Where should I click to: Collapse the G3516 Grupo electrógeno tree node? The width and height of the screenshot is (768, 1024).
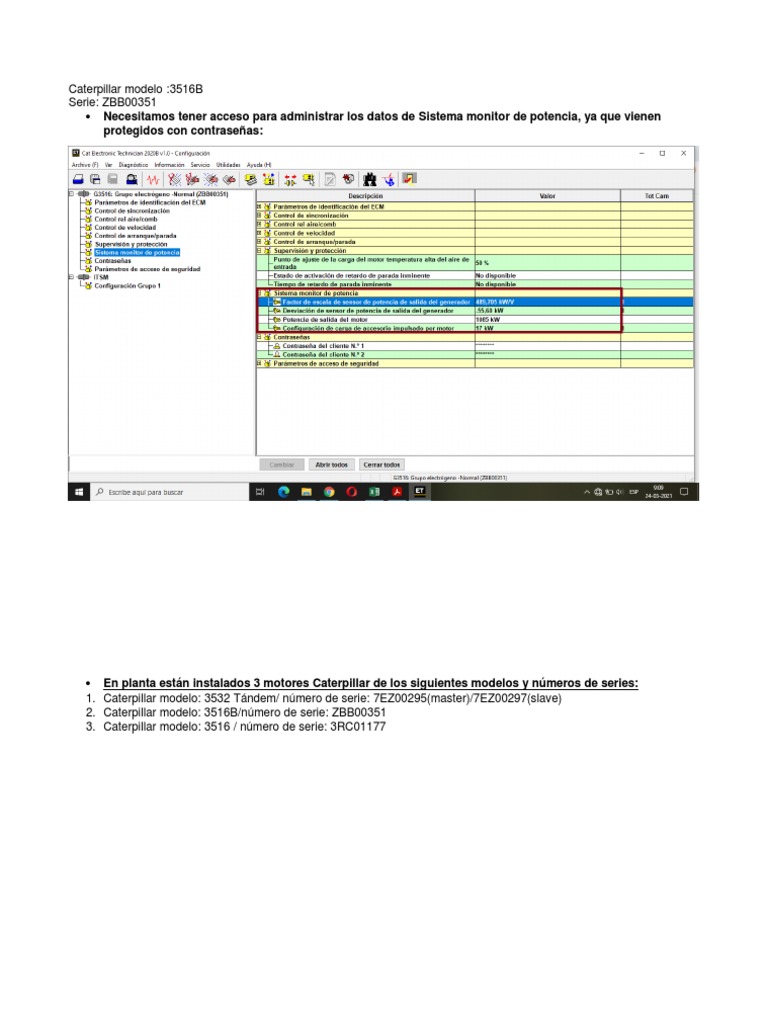click(72, 194)
